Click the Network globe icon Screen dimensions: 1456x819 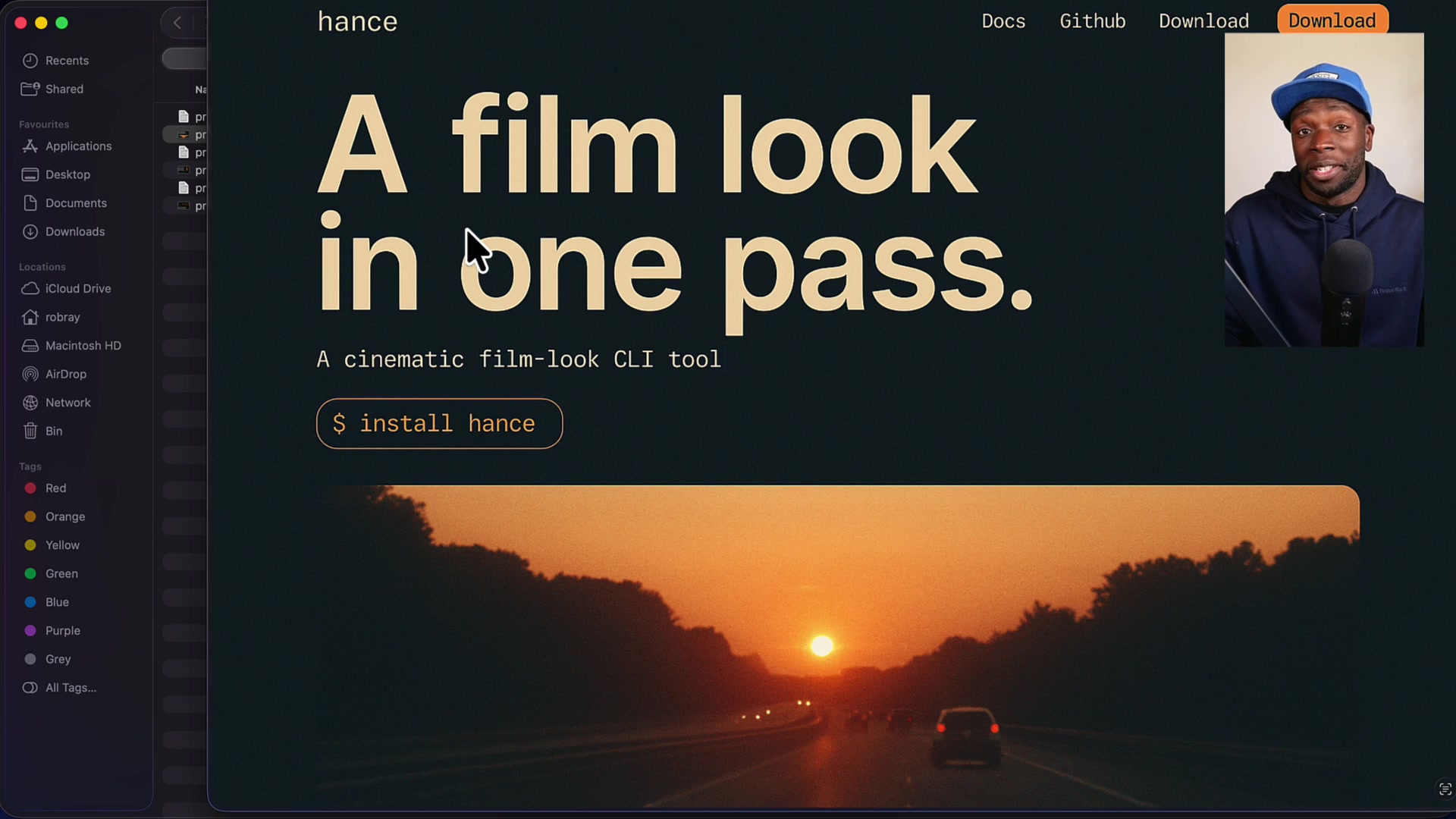pyautogui.click(x=30, y=403)
